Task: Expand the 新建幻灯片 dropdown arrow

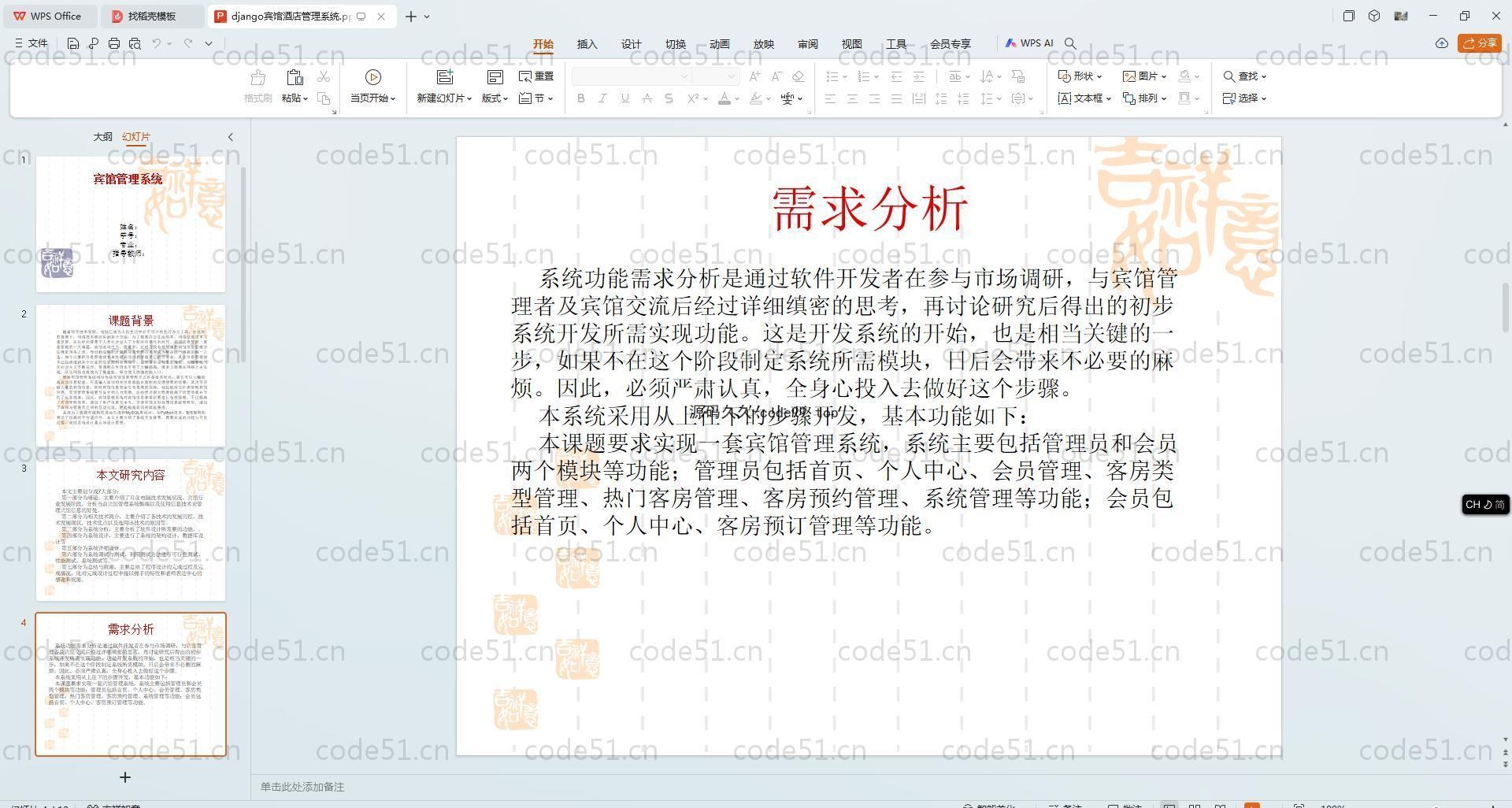Action: coord(469,99)
